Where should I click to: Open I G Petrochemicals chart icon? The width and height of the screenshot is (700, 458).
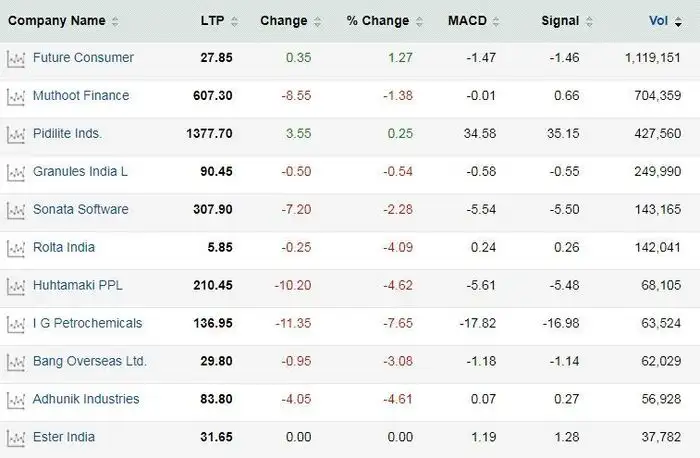click(x=15, y=325)
